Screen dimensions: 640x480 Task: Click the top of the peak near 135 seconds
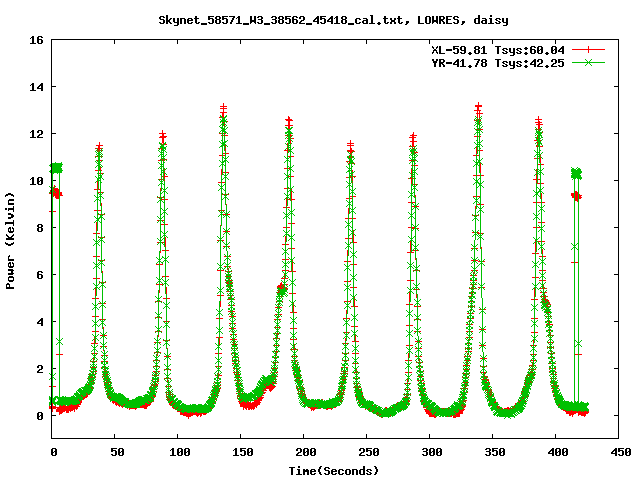coord(223,108)
